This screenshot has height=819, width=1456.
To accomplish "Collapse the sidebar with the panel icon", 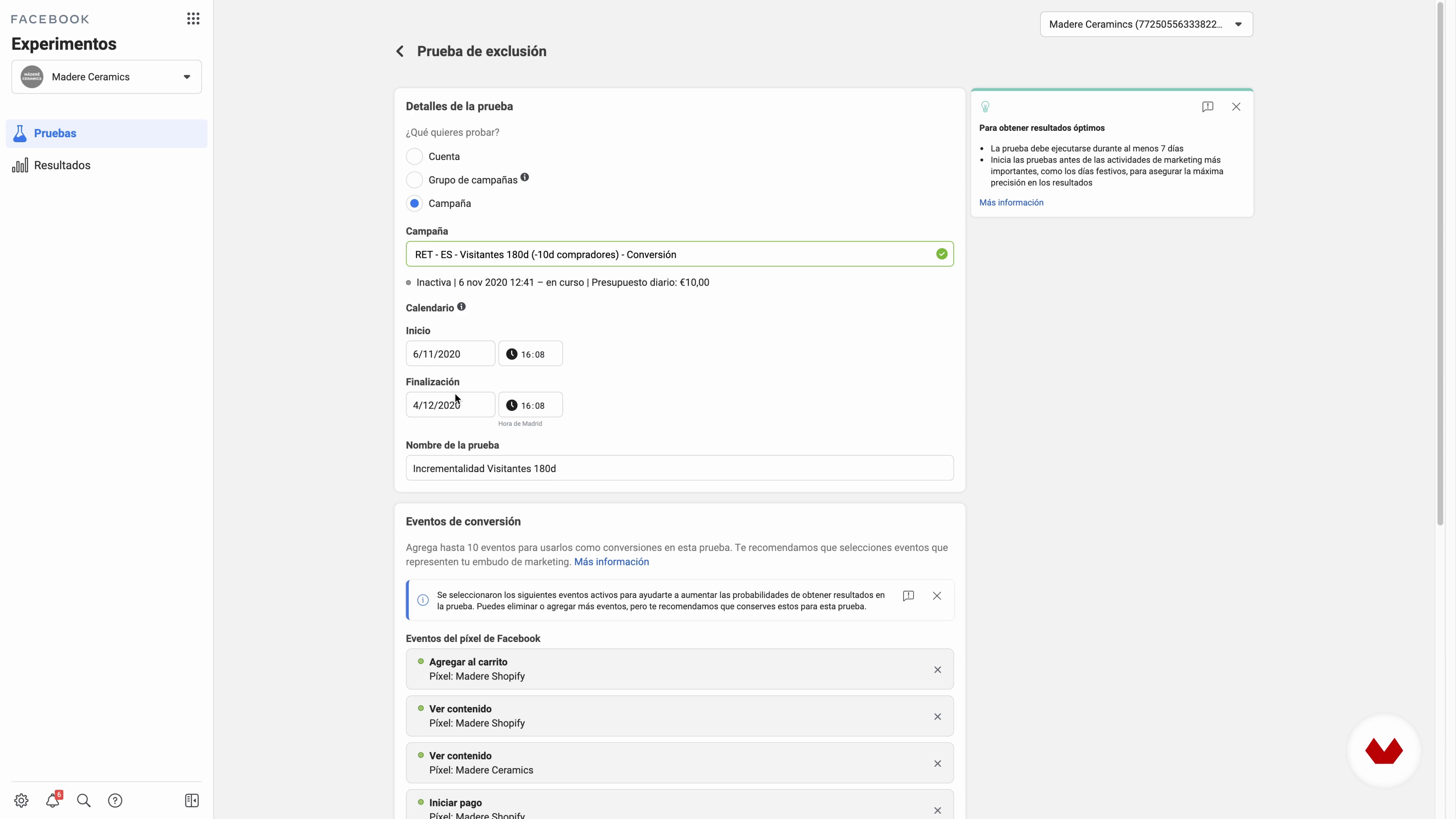I will point(192,800).
